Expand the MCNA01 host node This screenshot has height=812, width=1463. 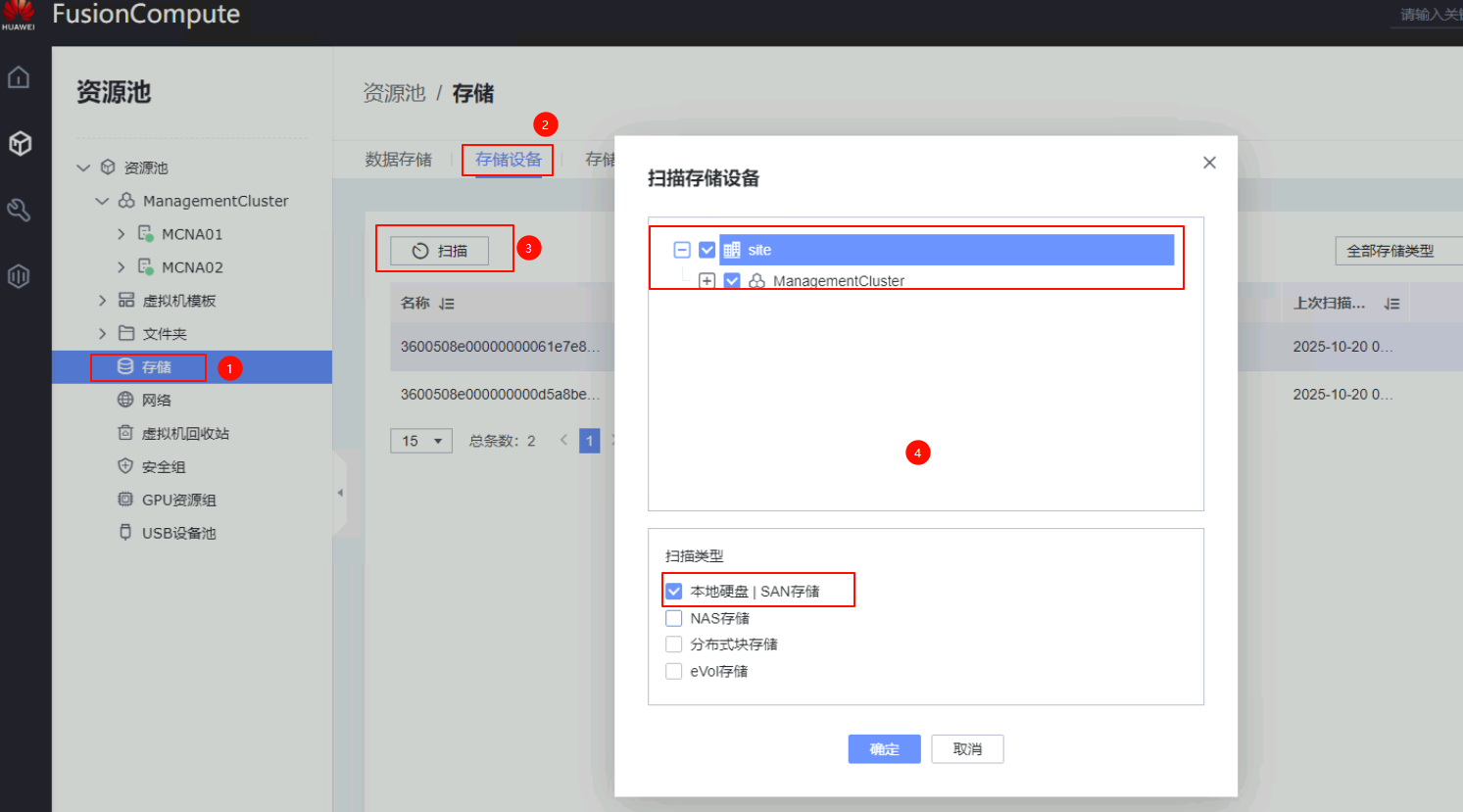tap(122, 234)
